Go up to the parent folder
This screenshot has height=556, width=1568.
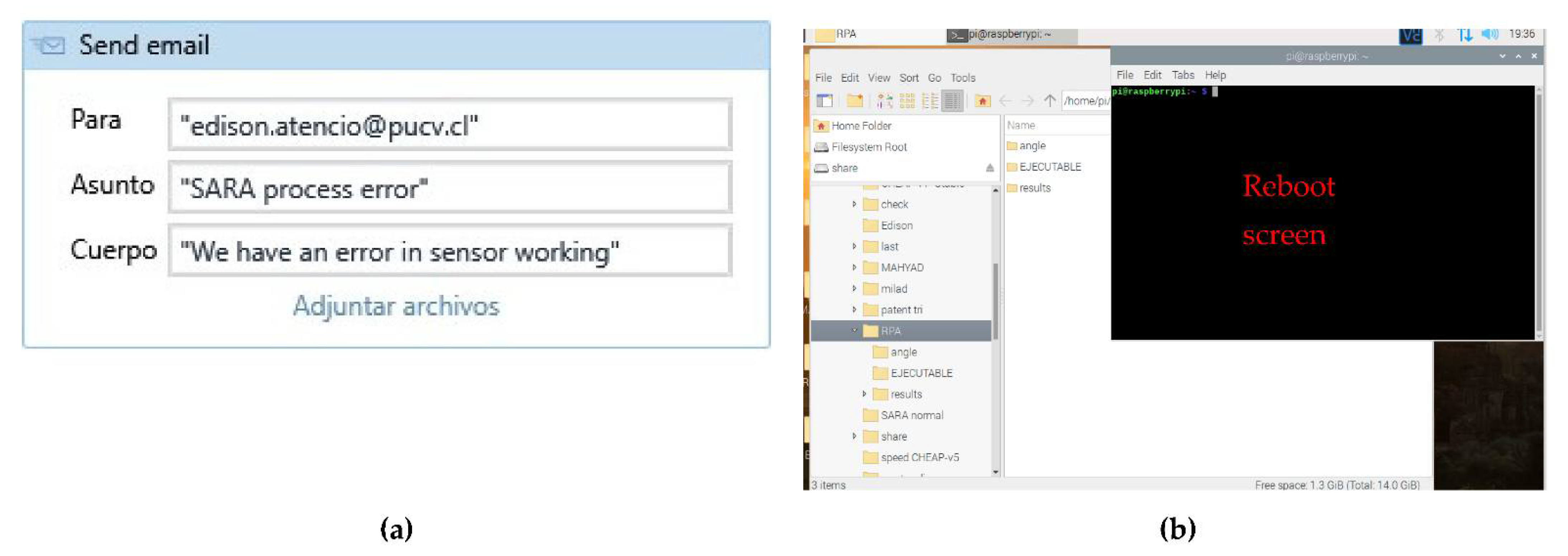(x=1050, y=100)
